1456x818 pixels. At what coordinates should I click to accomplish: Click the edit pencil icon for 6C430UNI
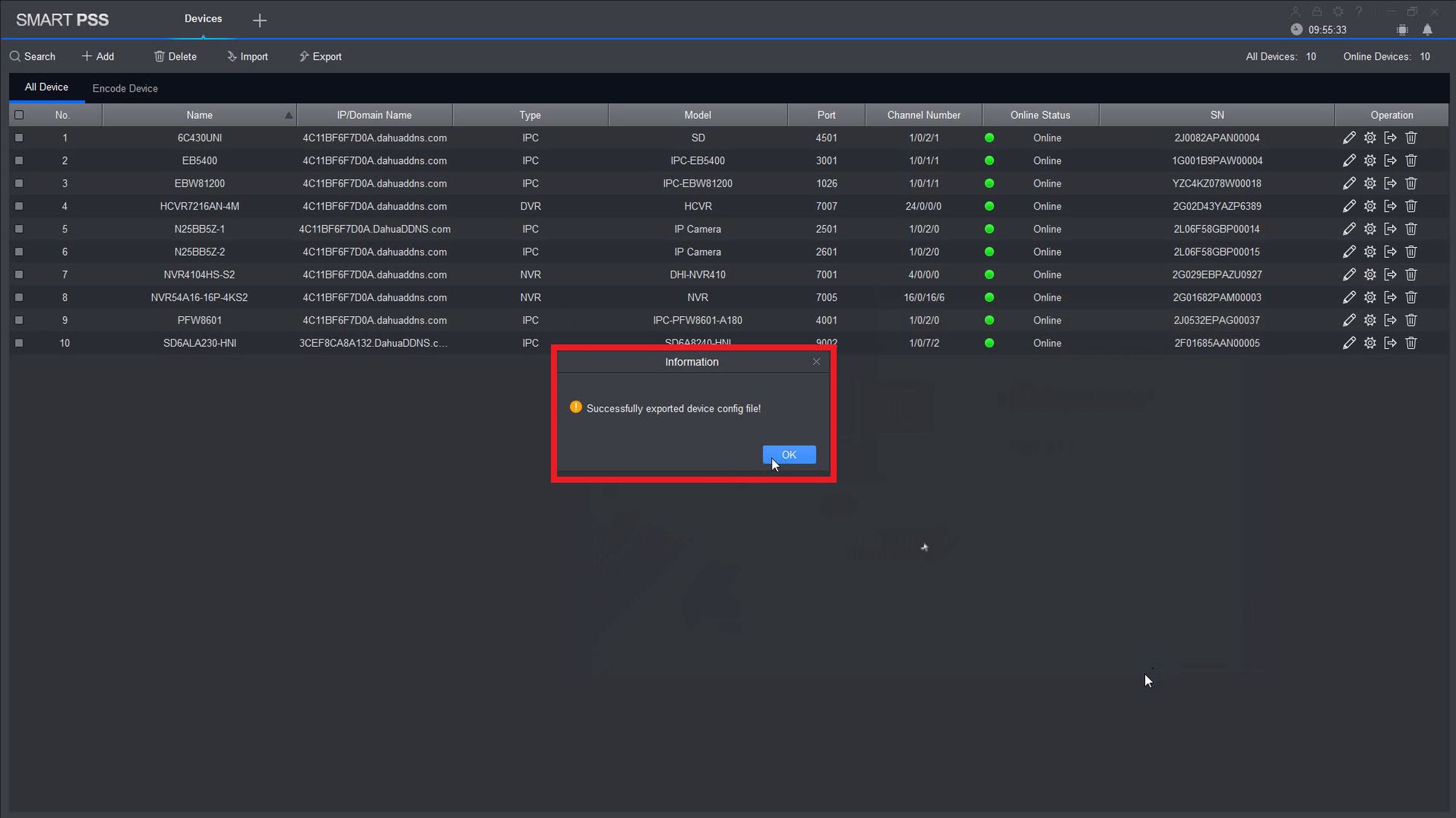point(1349,138)
